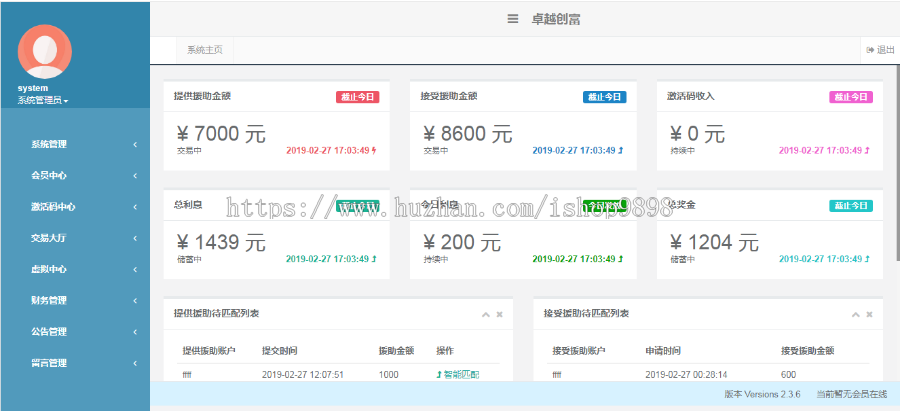Screen dimensions: 900x411
Task: Click the chevron next to 激活码中心
Action: [135, 207]
